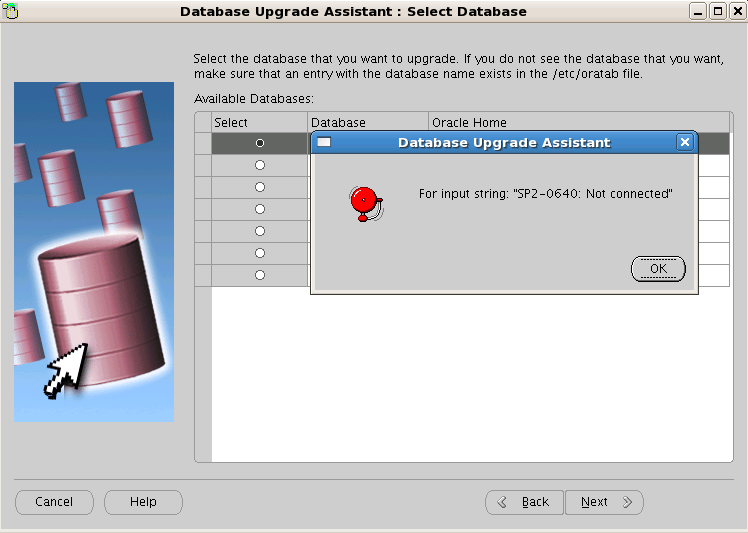Image resolution: width=748 pixels, height=533 pixels.
Task: Select the third database radio button
Action: click(x=260, y=187)
